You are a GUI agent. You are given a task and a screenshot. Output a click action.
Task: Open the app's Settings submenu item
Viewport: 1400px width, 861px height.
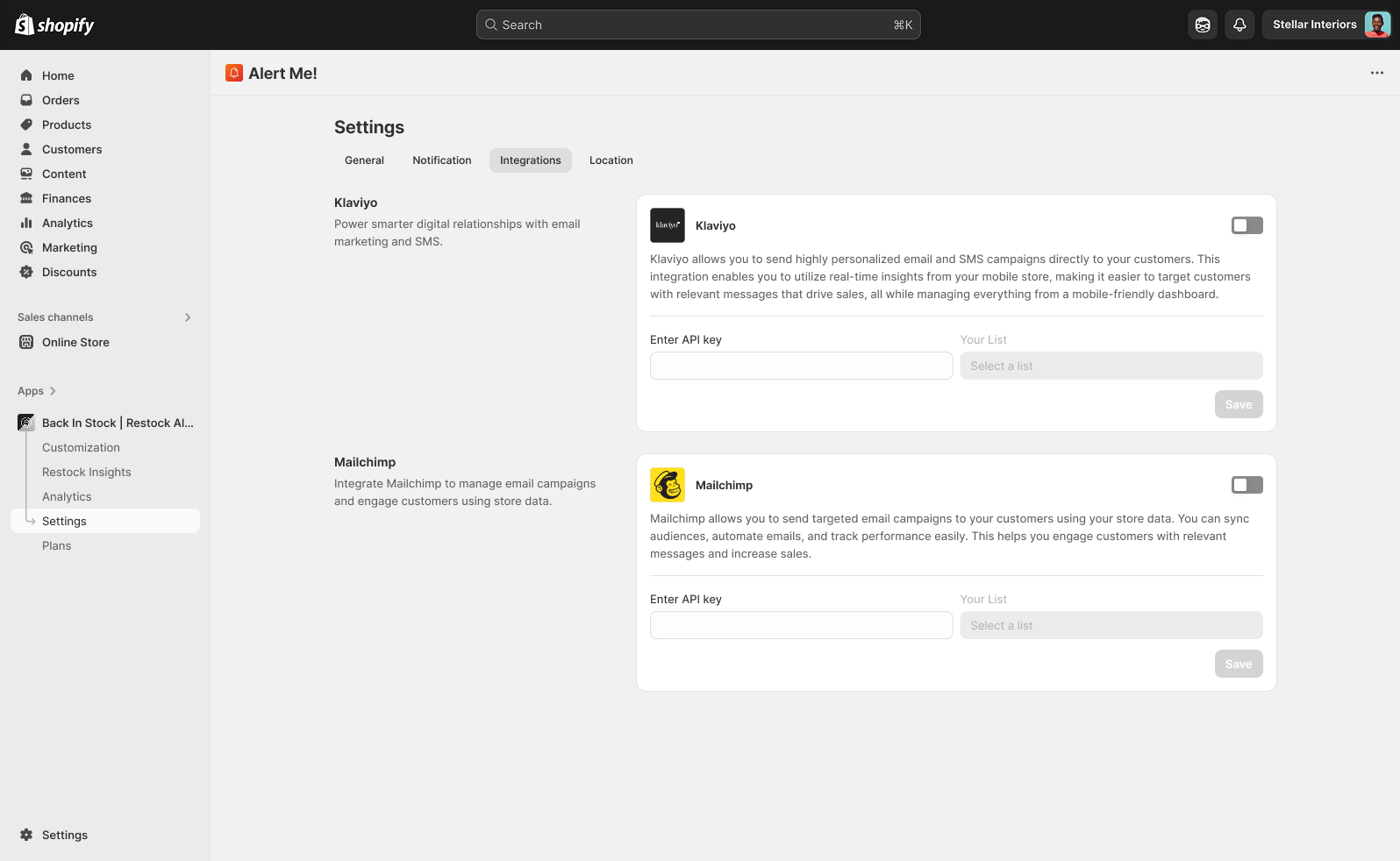point(105,521)
